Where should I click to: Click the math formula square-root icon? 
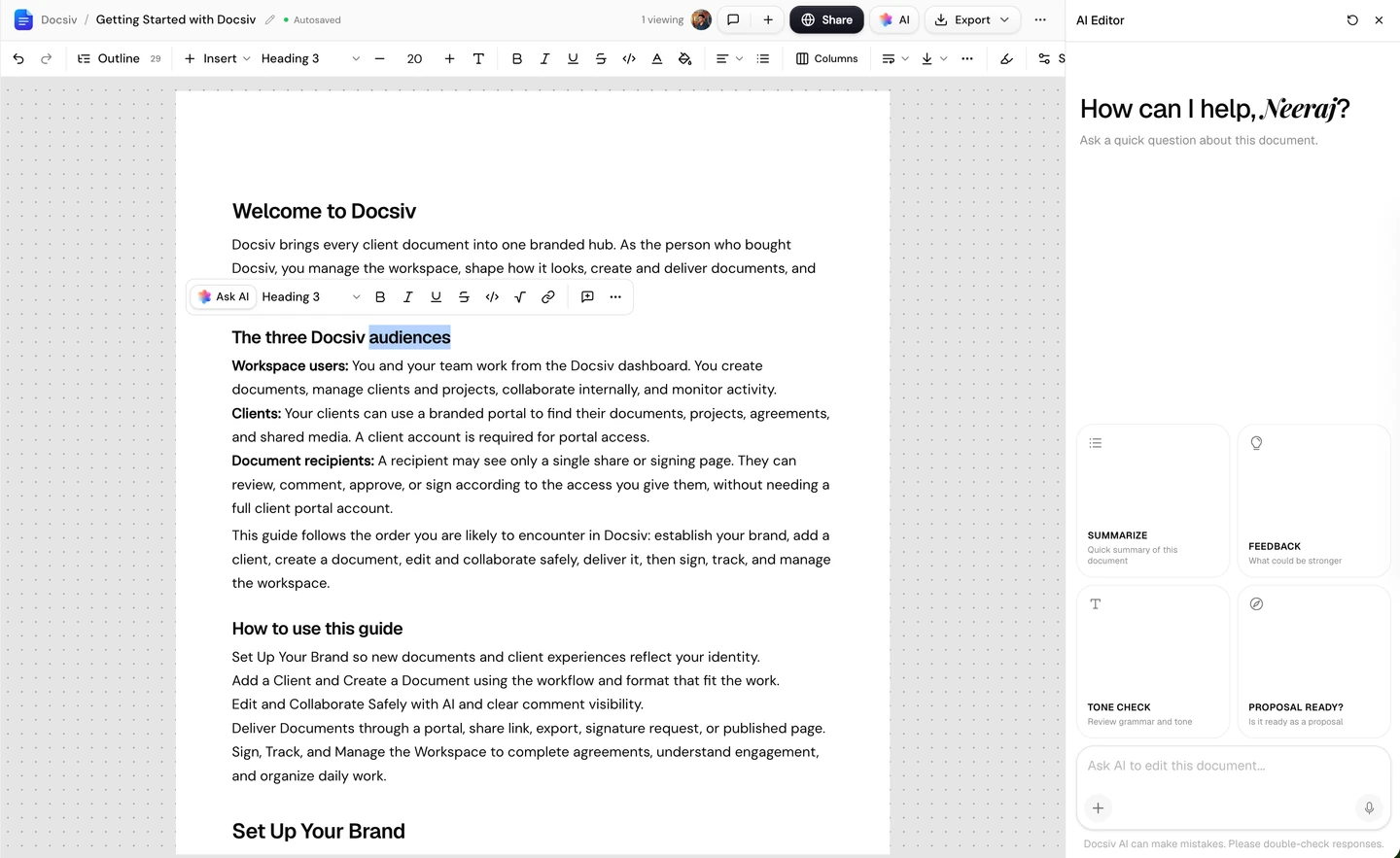pyautogui.click(x=520, y=296)
